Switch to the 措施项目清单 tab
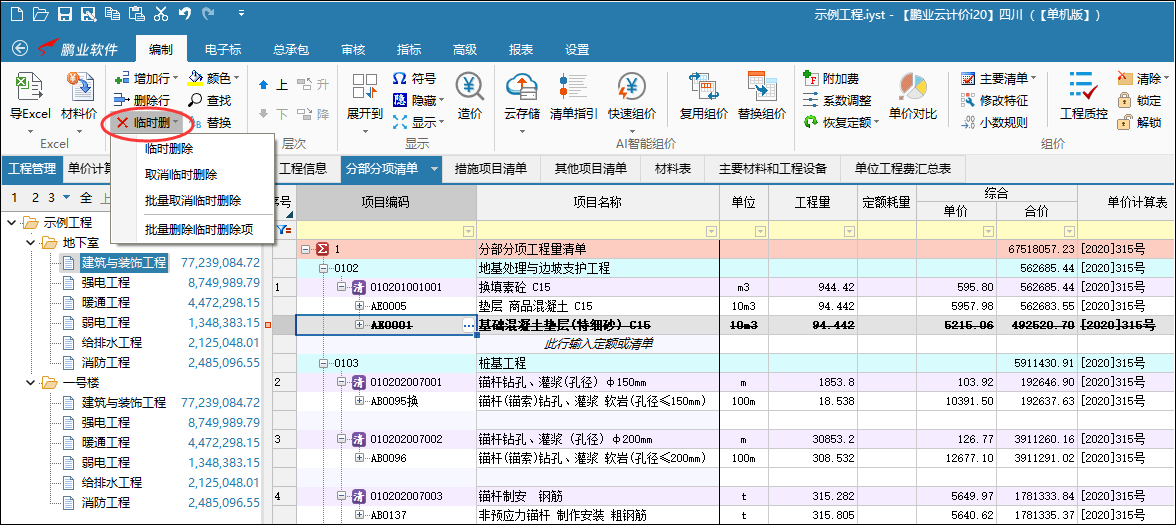 [x=490, y=169]
